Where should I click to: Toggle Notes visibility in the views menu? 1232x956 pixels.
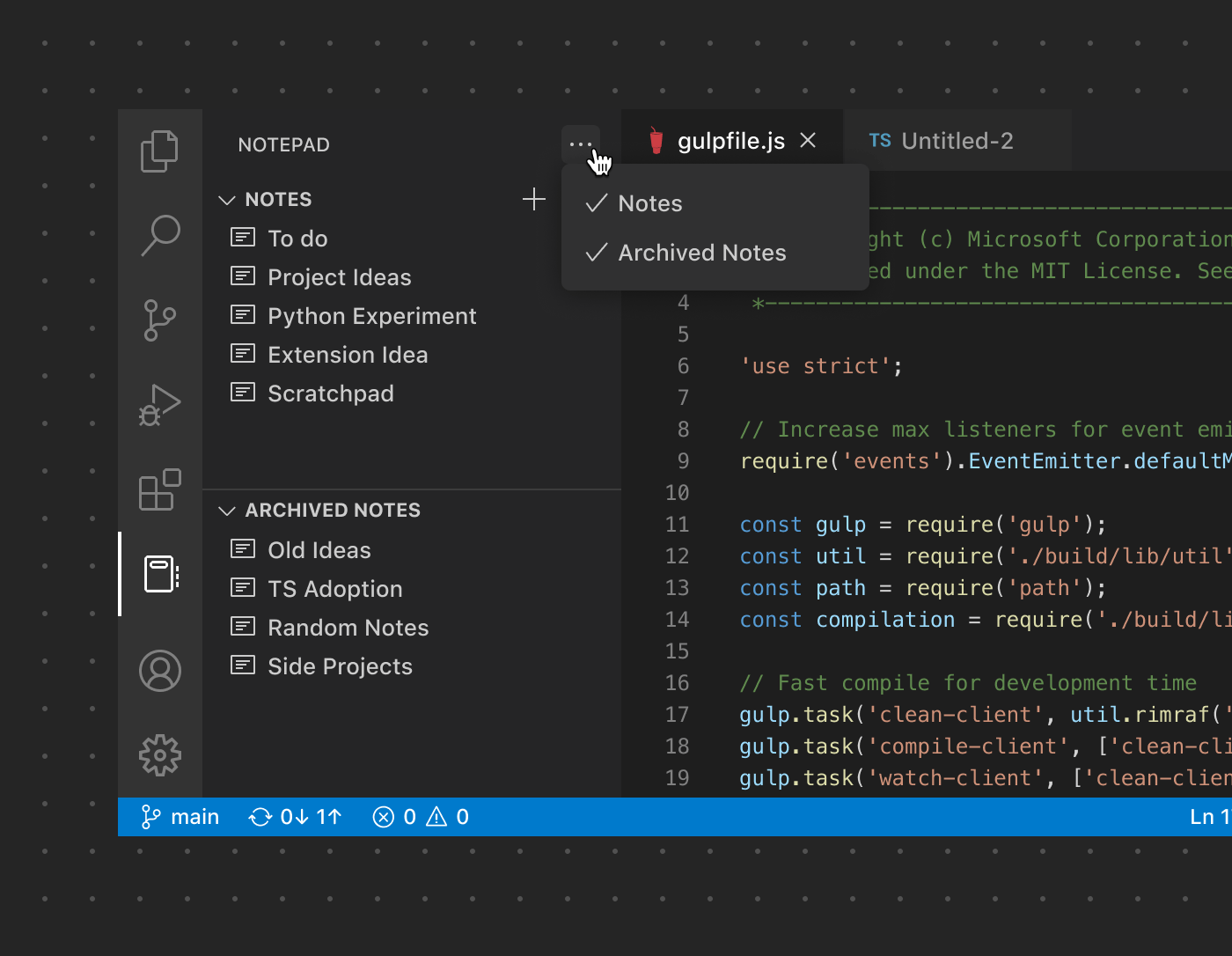coord(649,203)
